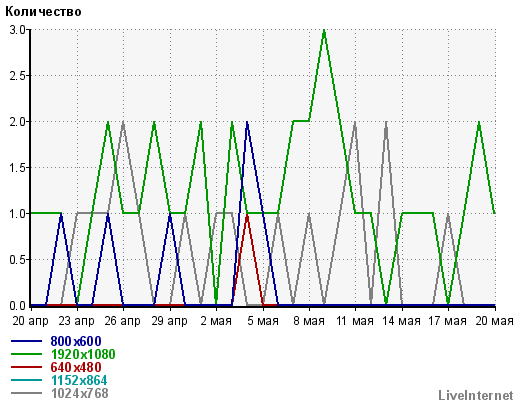Screen dimensions: 520x405
Task: Click the 11 мая date label
Action: (355, 321)
